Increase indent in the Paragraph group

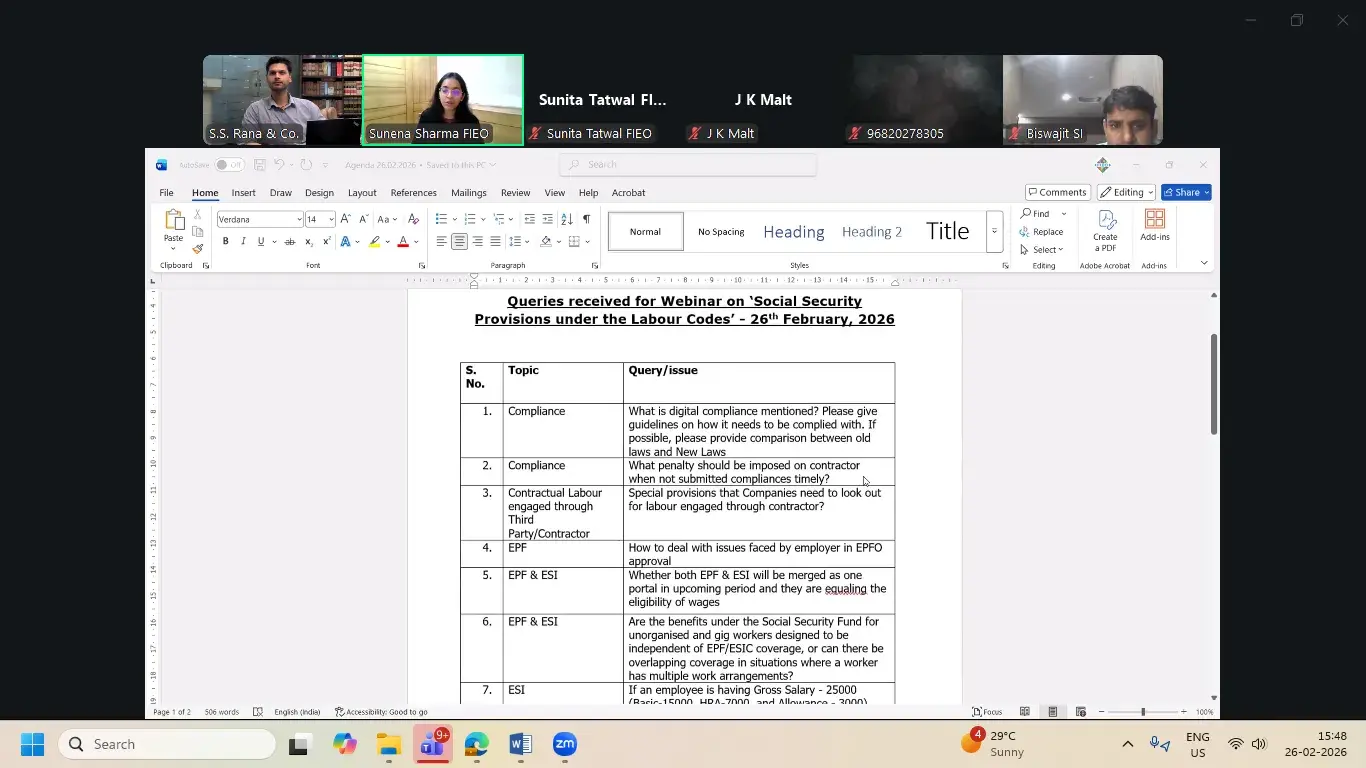(x=547, y=219)
